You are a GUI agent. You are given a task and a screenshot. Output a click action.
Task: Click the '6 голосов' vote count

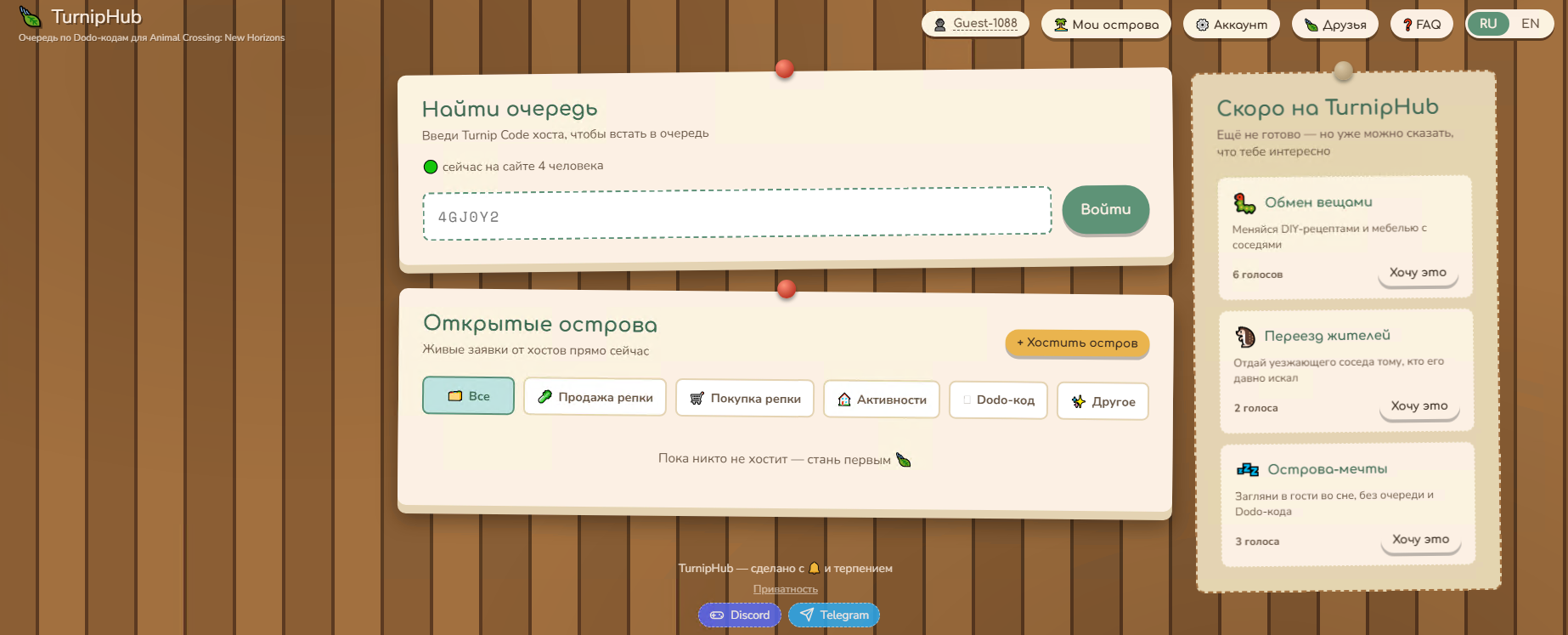click(x=1257, y=275)
